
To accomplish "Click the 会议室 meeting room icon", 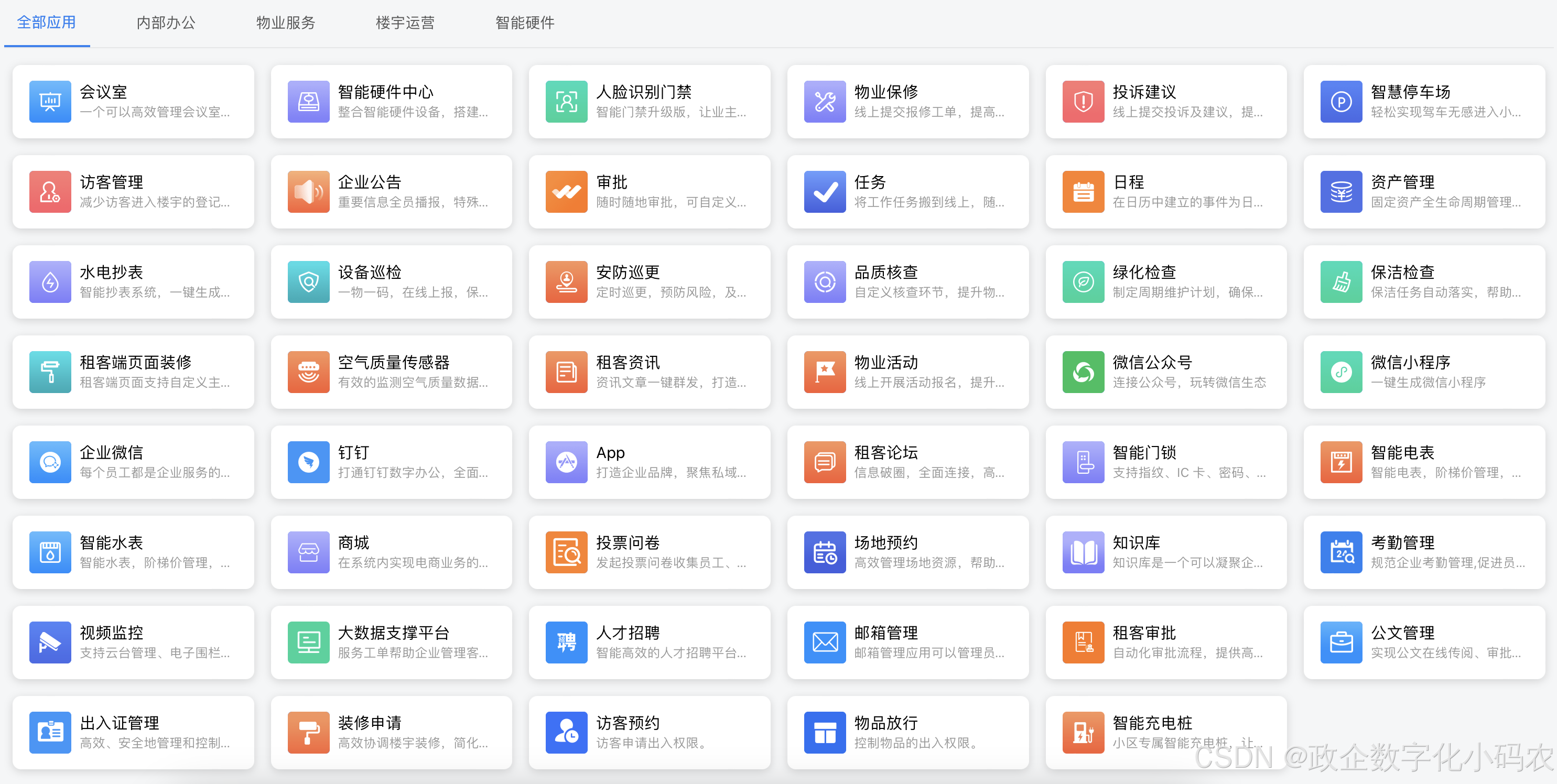I will [50, 102].
